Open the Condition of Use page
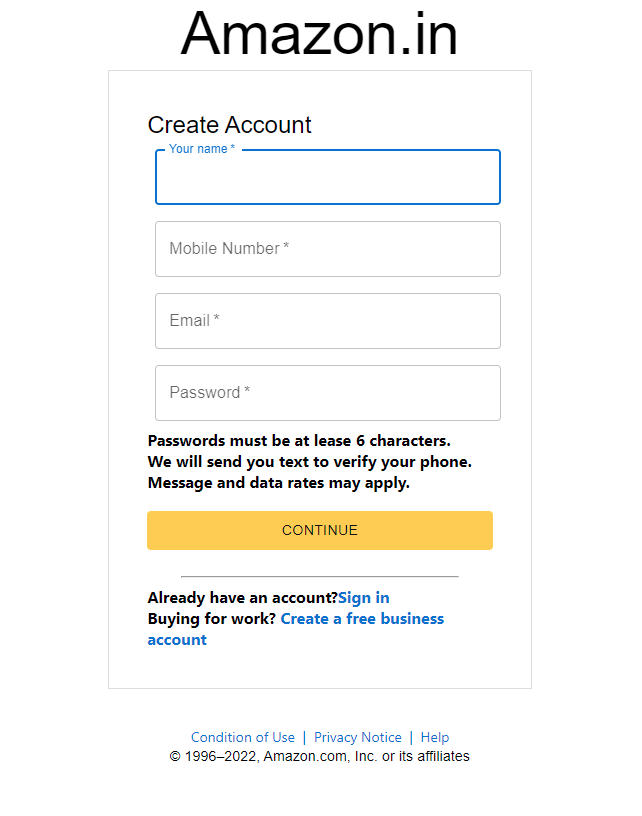The height and width of the screenshot is (816, 642). [243, 737]
